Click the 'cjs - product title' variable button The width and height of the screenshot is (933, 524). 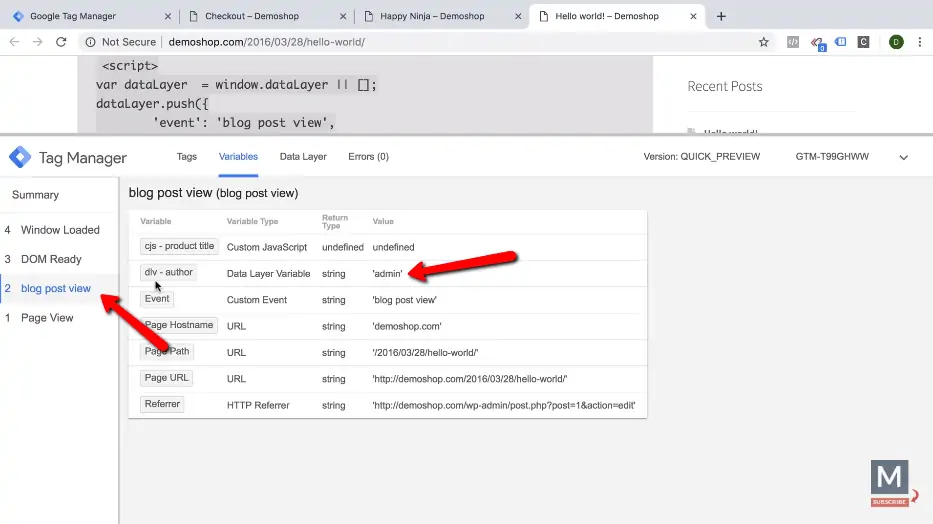pyautogui.click(x=179, y=246)
